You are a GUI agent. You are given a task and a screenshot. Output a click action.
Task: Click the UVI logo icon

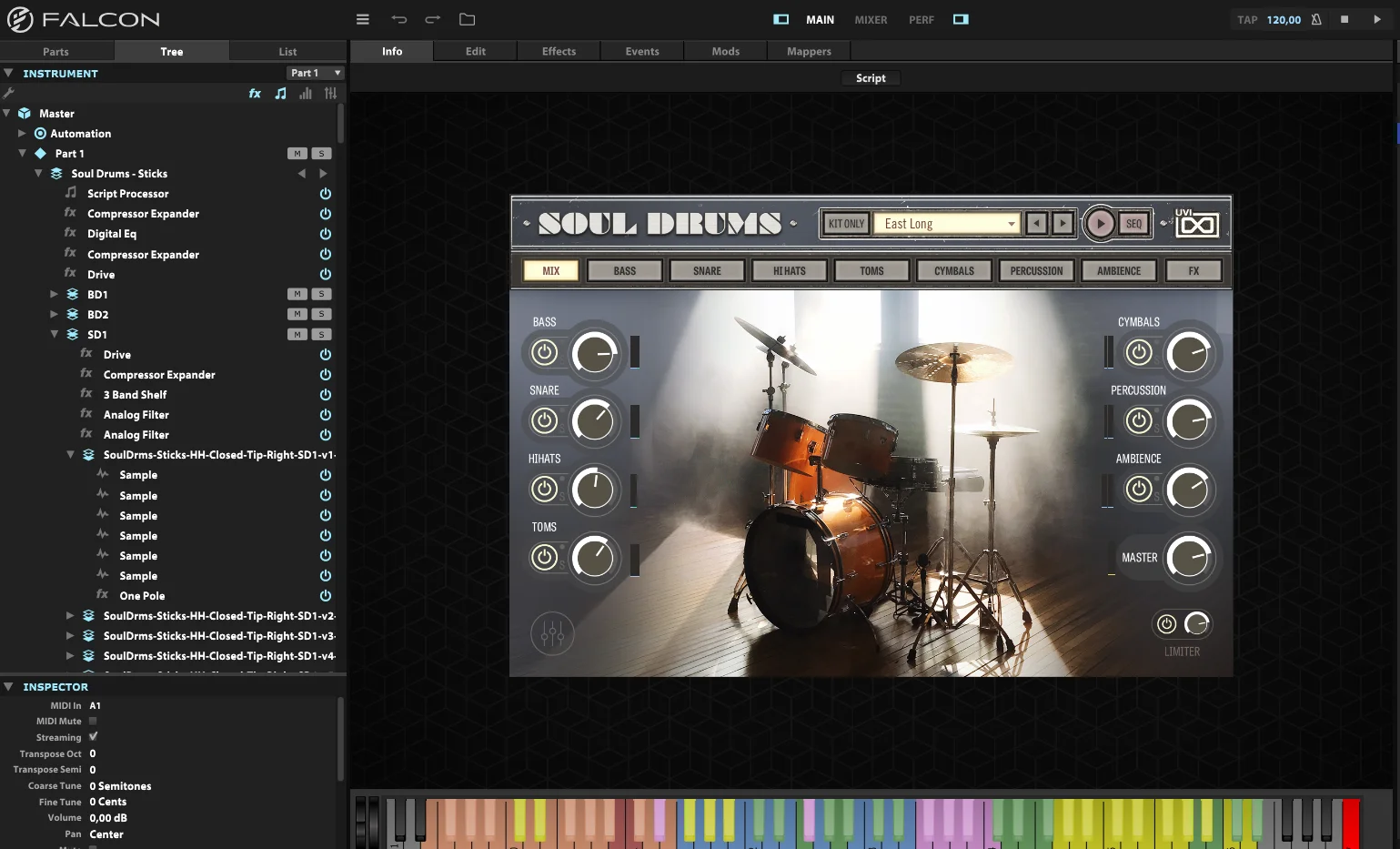pyautogui.click(x=1196, y=223)
